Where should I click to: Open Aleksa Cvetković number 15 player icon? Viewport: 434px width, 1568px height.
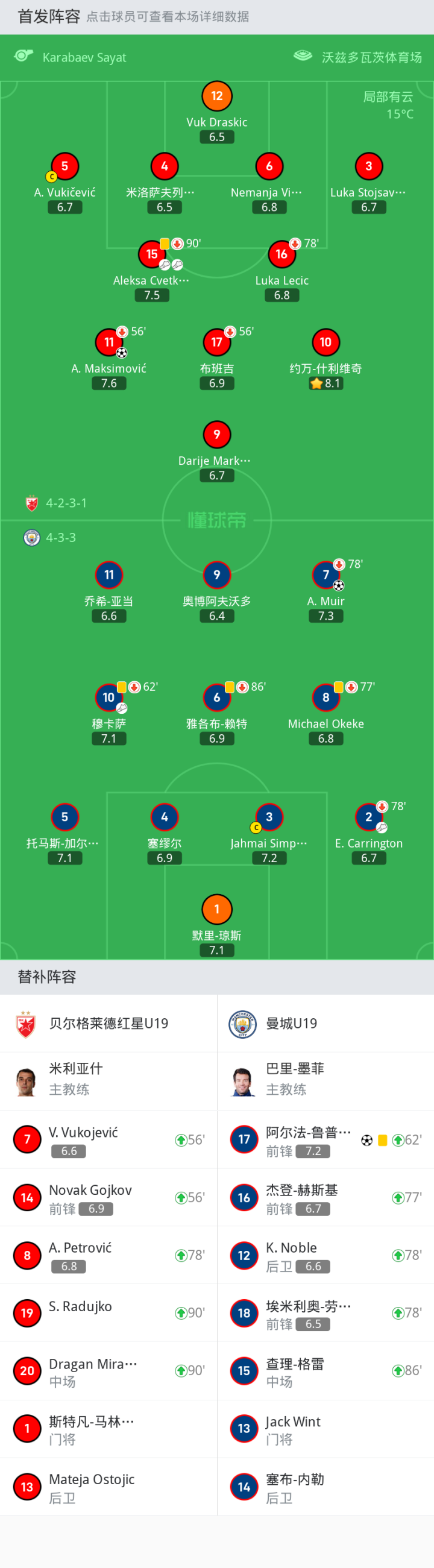point(152,254)
